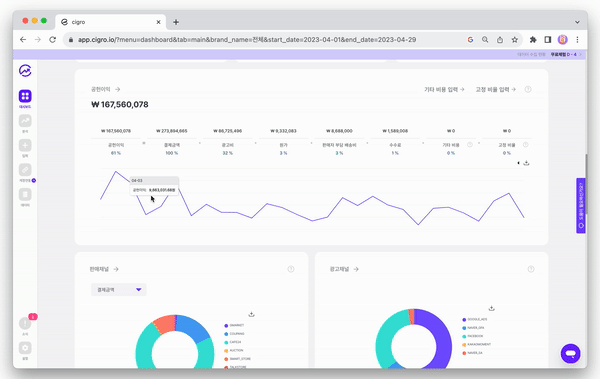Click the share icon in address bar
600x379 pixels.
tap(500, 39)
